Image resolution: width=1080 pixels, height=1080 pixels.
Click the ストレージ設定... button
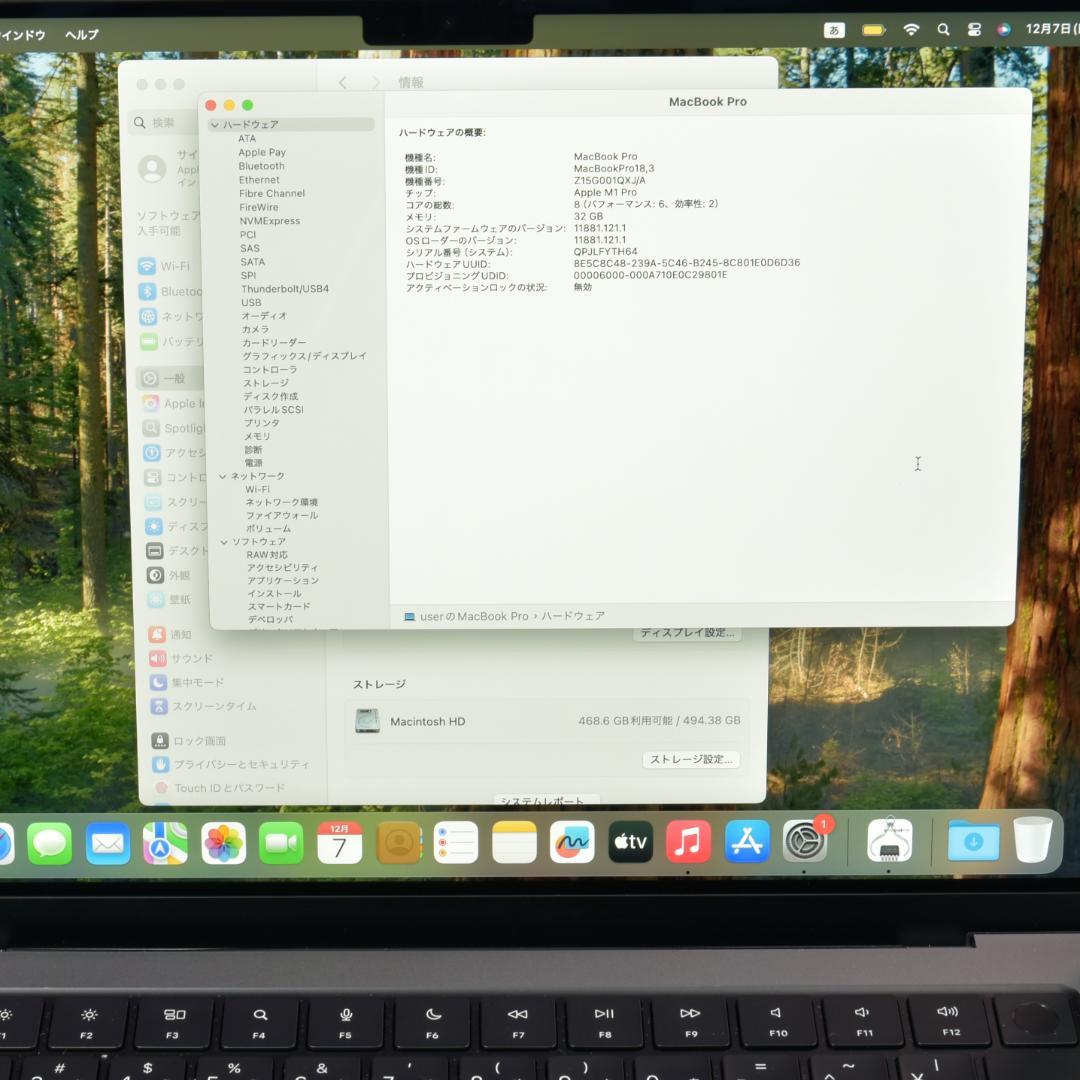[x=691, y=760]
